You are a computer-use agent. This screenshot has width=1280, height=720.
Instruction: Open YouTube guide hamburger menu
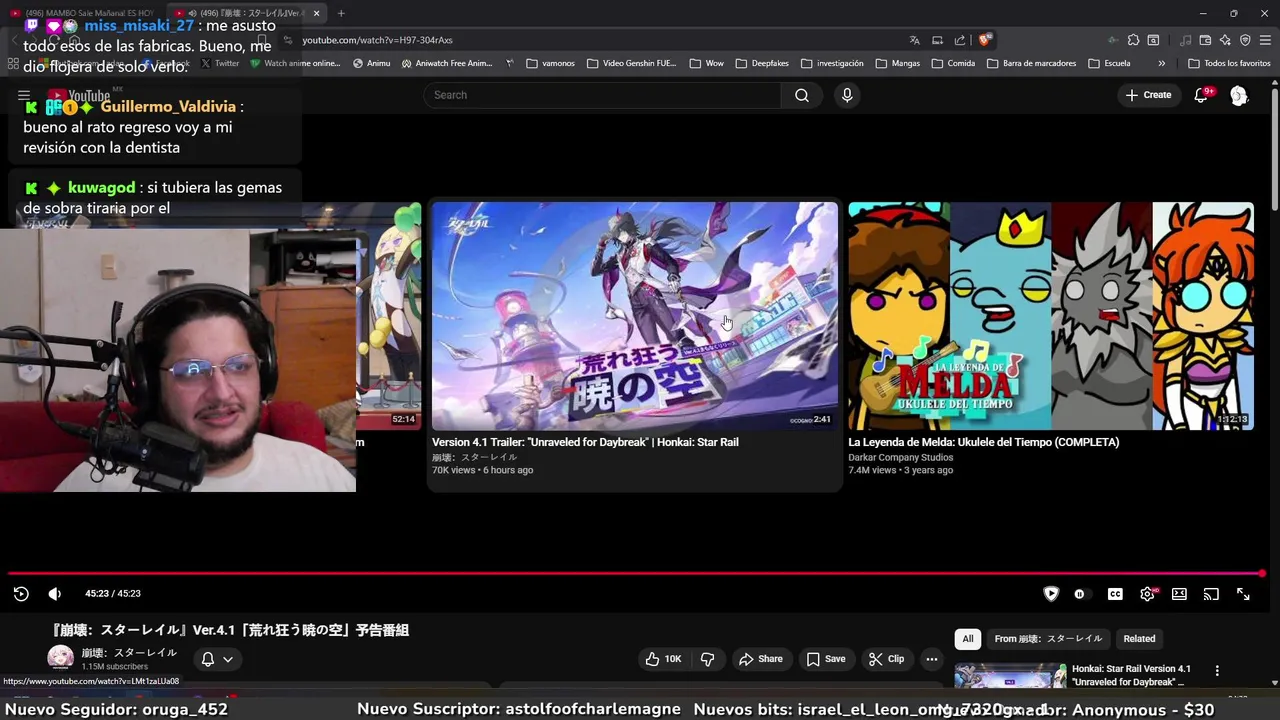24,96
